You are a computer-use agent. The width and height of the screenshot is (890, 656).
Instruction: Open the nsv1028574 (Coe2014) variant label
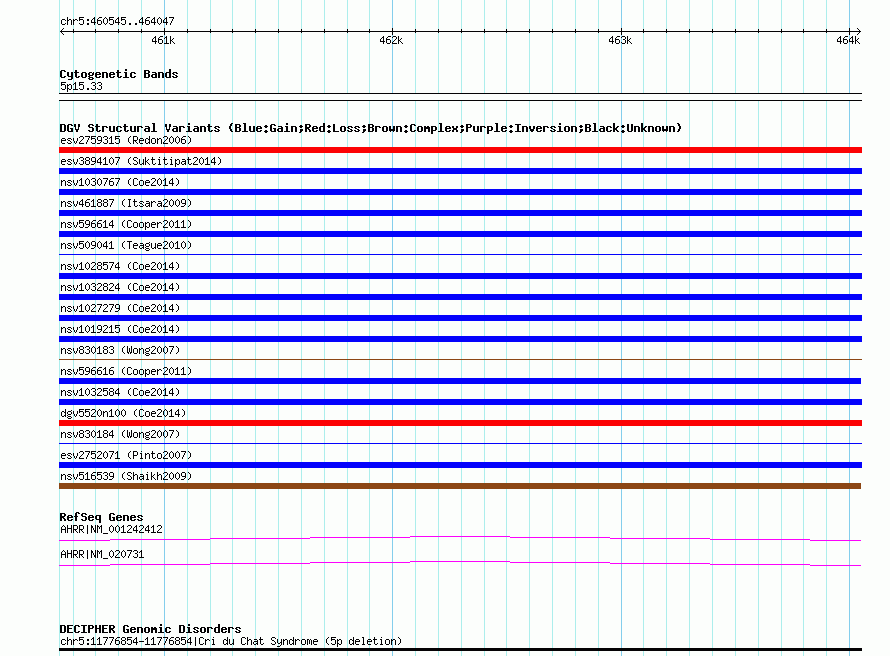click(120, 266)
